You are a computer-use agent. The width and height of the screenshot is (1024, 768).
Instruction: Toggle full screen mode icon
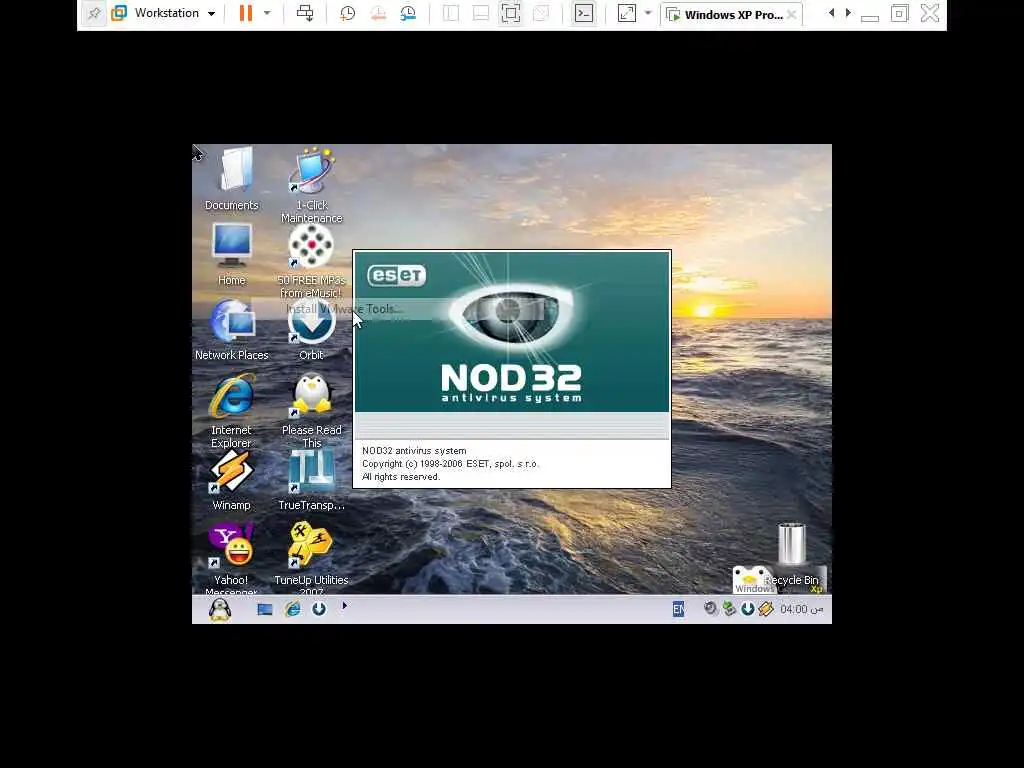511,13
